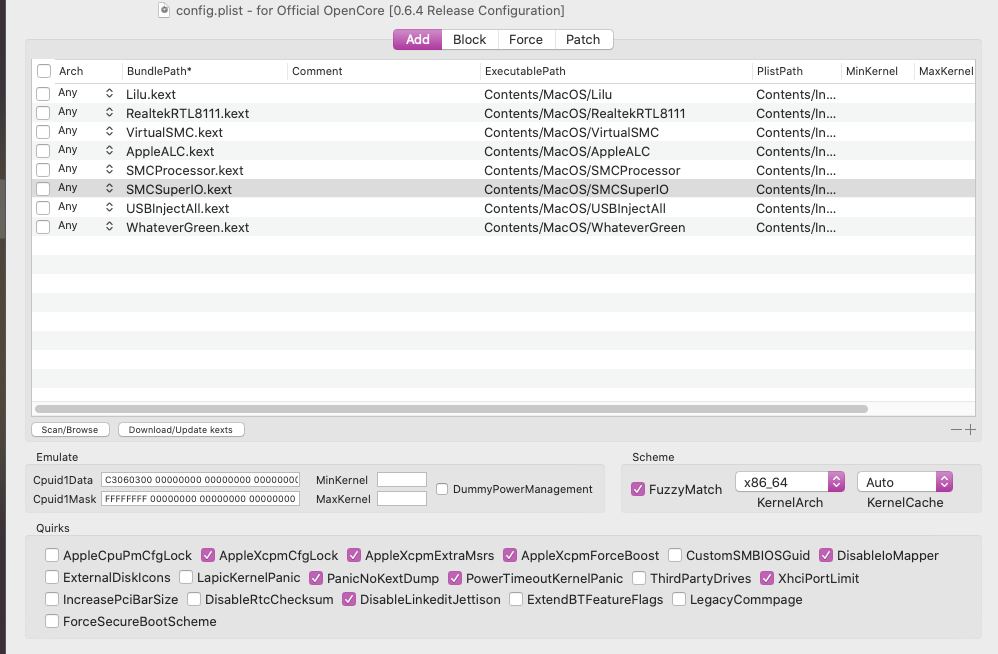Open the KernelArch x86_64 dropdown
998x654 pixels.
pyautogui.click(x=790, y=482)
